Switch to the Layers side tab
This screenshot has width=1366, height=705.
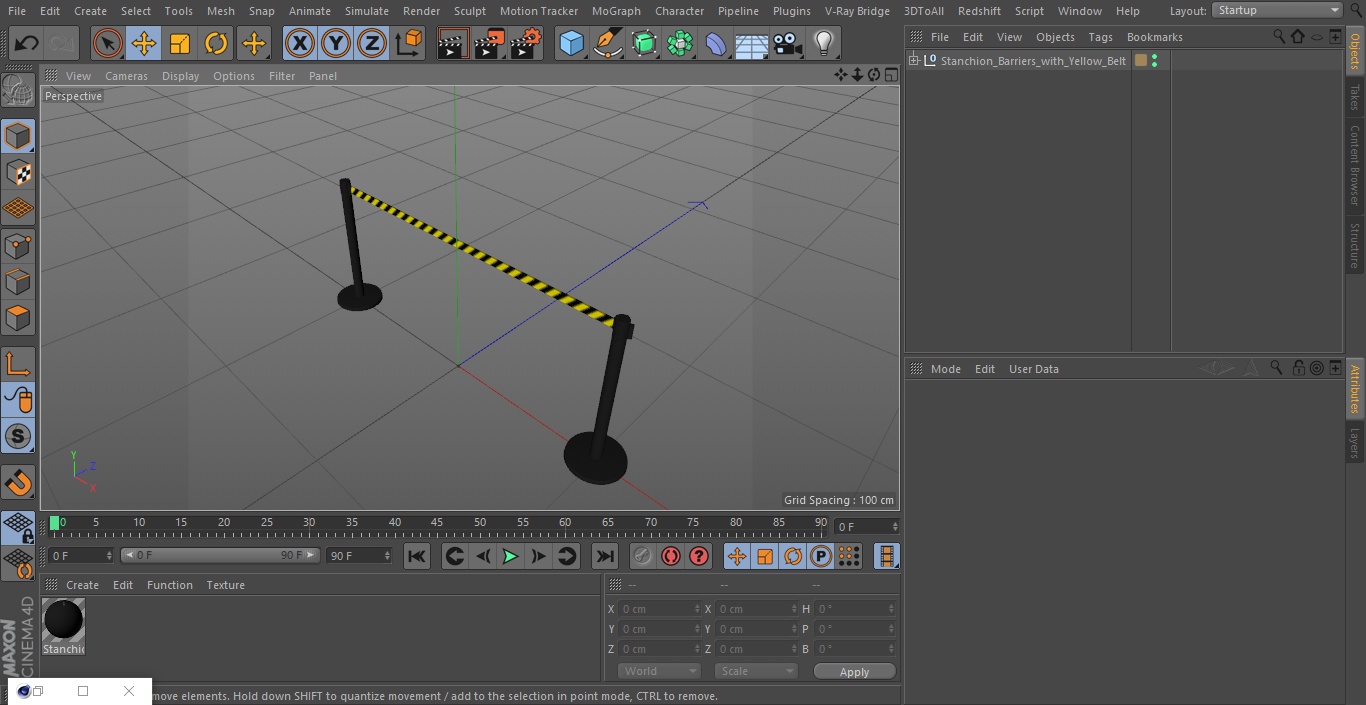point(1355,443)
